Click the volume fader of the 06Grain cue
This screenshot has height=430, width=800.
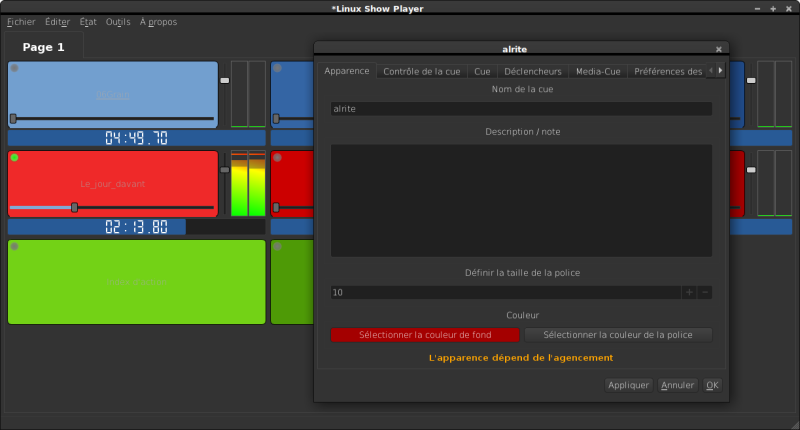coord(224,81)
